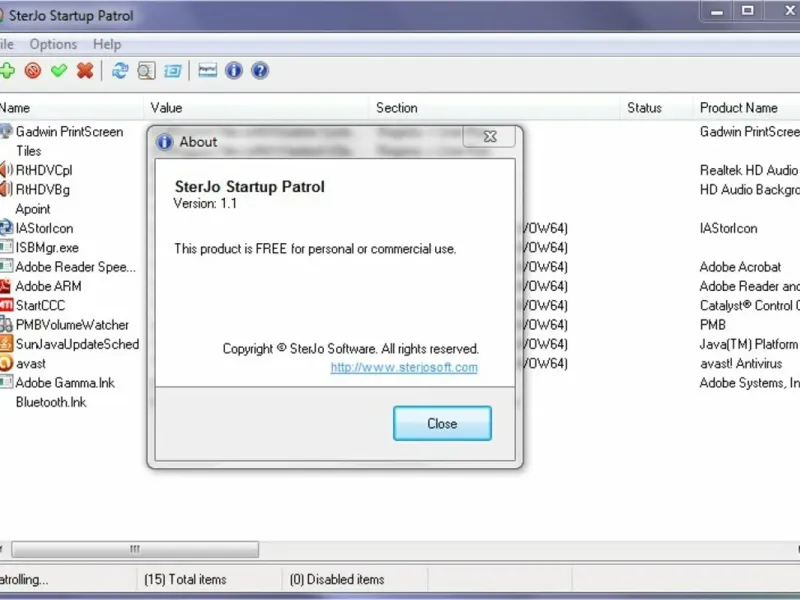Click the SunJavaUpdateSched Java icon
The image size is (800, 600).
[x=6, y=344]
